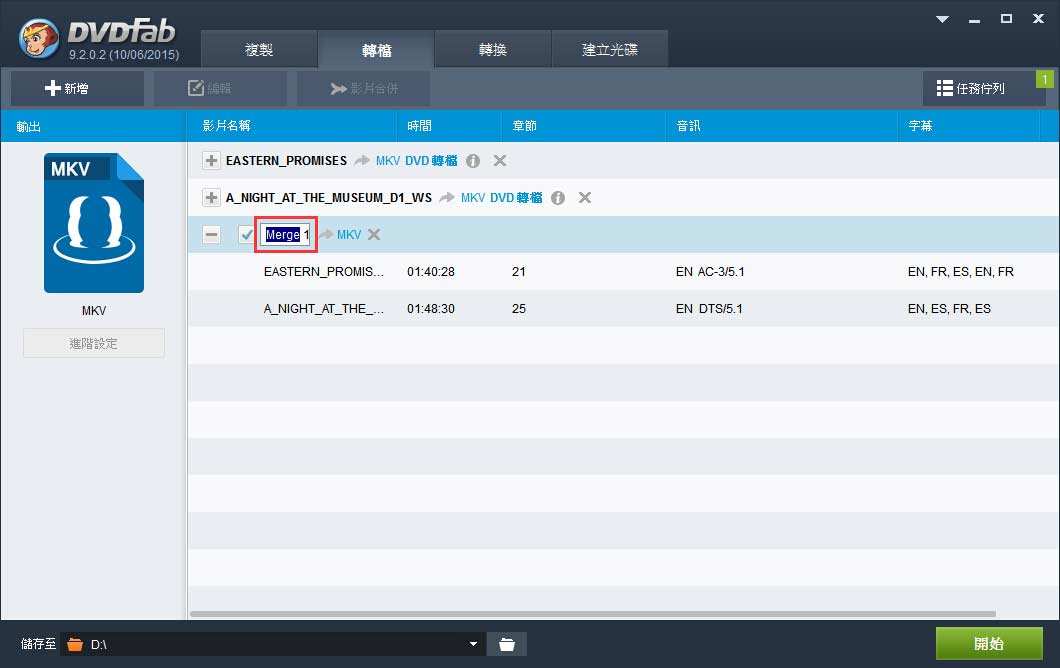Open the output folder browse icon

point(507,644)
